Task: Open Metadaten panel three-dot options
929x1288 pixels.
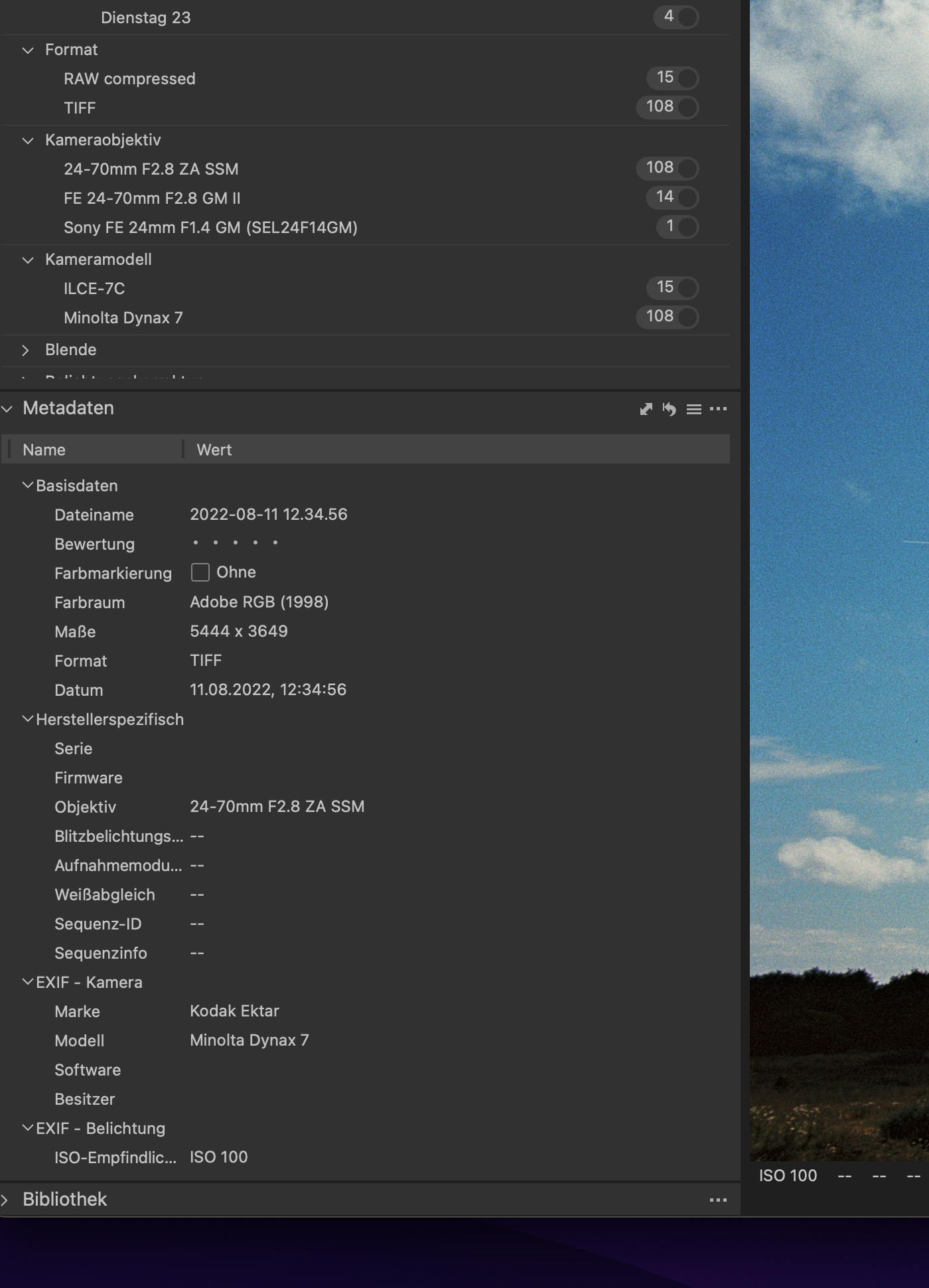Action: coord(718,409)
